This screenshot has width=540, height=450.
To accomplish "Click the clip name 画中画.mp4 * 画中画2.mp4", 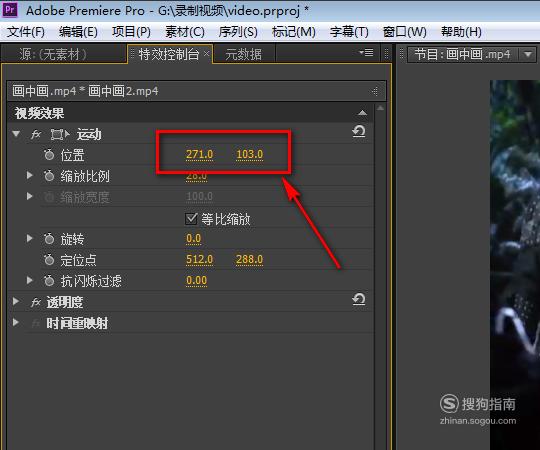I will click(x=85, y=91).
